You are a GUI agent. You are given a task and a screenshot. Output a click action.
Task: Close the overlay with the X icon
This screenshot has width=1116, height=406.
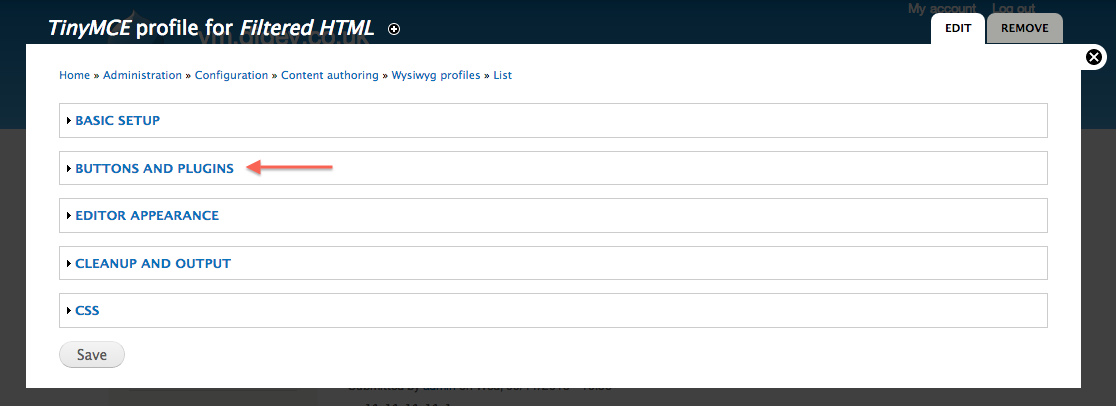[x=1095, y=57]
